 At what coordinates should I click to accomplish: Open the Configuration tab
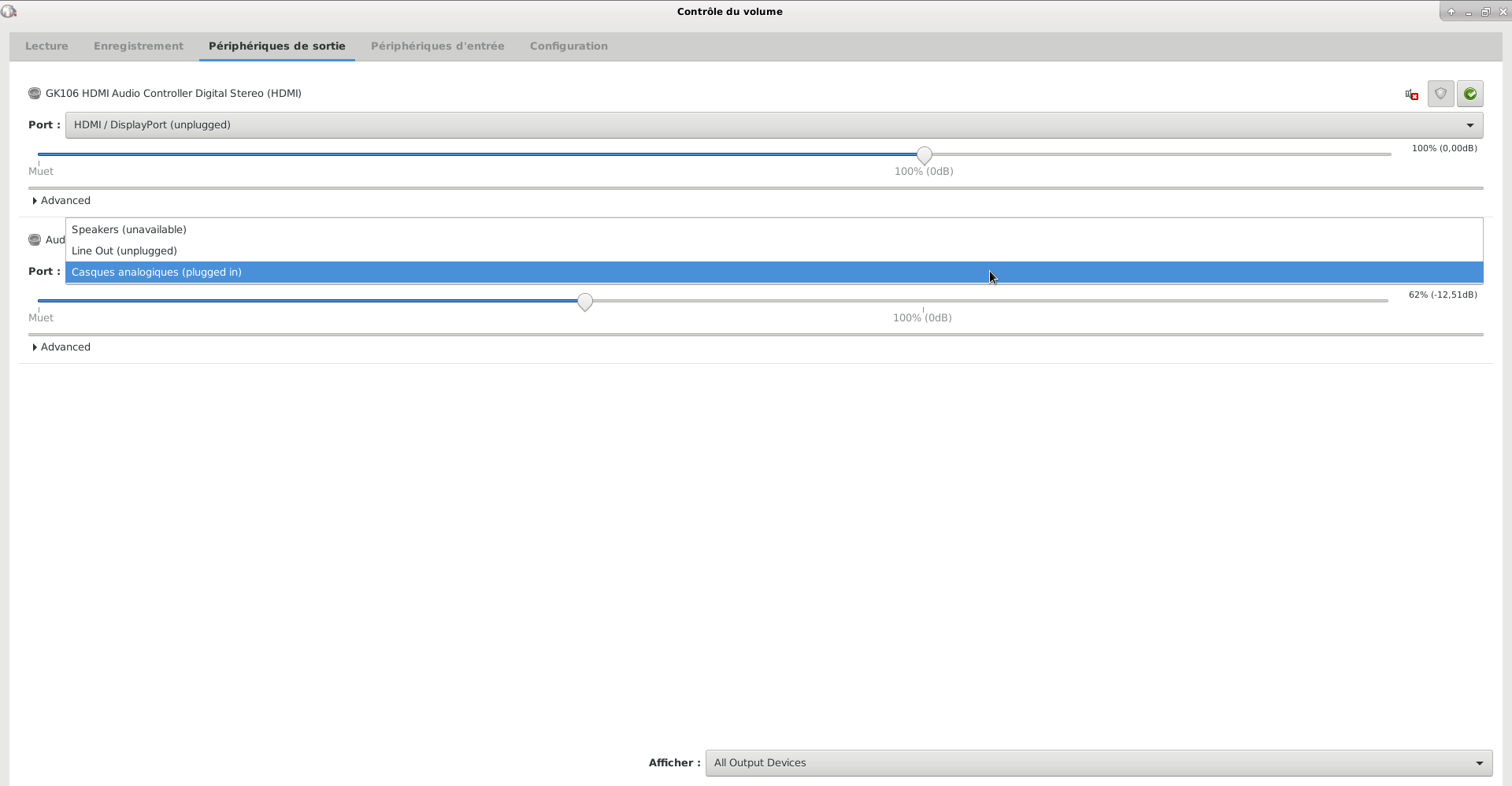569,46
